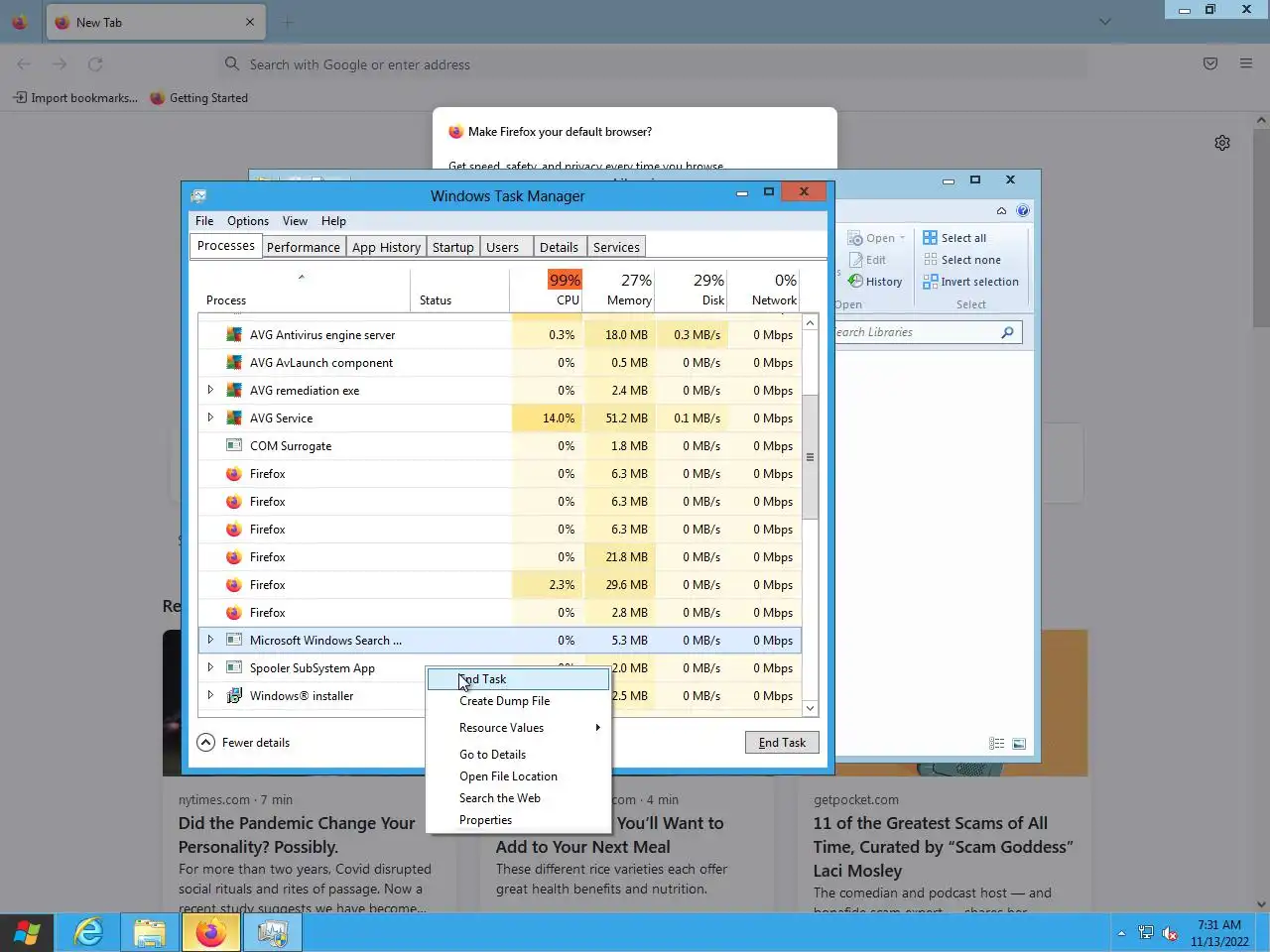1270x952 pixels.
Task: Expand the Spooler SubSystem App group
Action: coord(210,668)
